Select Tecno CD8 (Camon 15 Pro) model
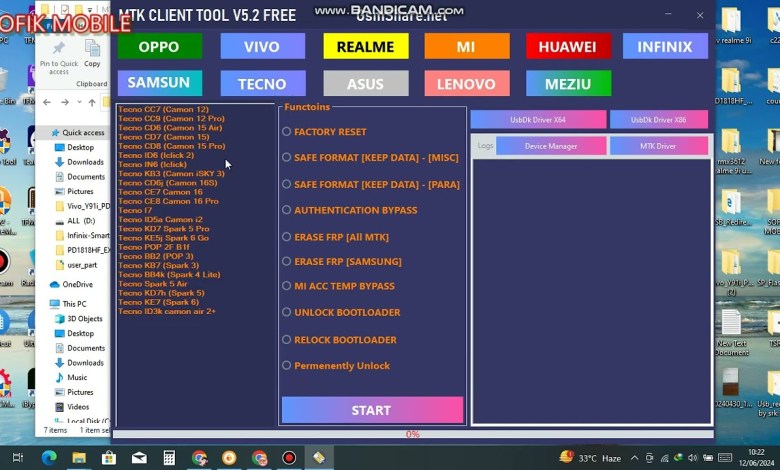This screenshot has height=470, width=780. click(x=172, y=146)
